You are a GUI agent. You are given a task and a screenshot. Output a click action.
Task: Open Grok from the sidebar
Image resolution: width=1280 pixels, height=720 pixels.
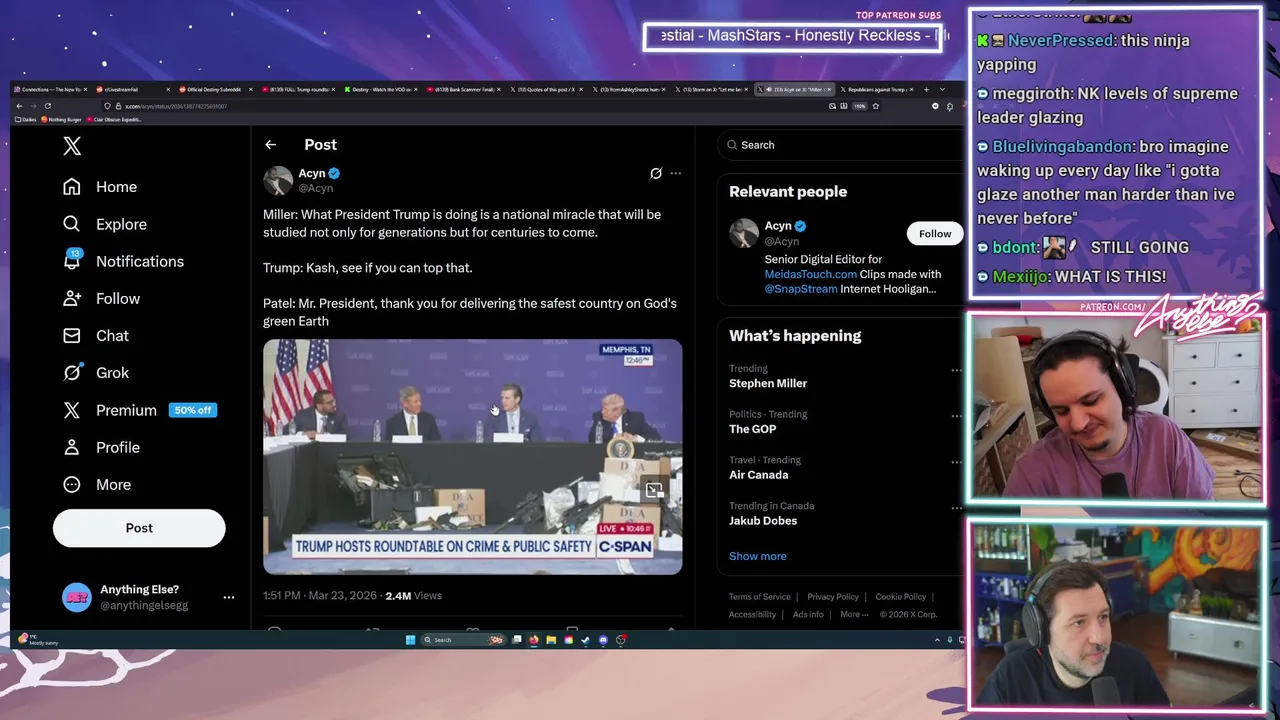96,372
